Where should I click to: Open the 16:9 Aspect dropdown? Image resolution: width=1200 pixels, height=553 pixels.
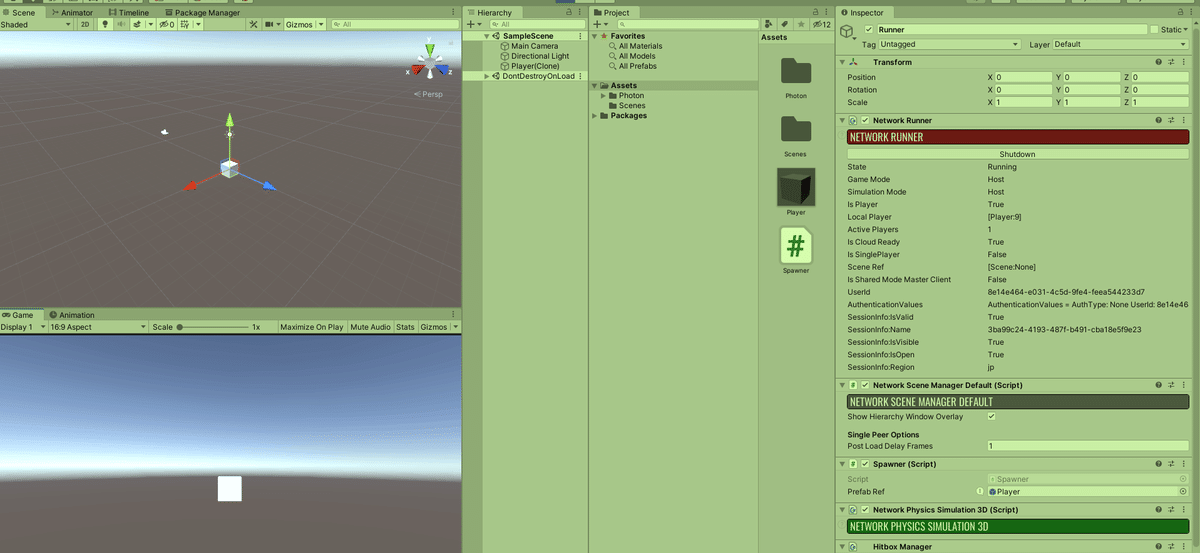(97, 327)
